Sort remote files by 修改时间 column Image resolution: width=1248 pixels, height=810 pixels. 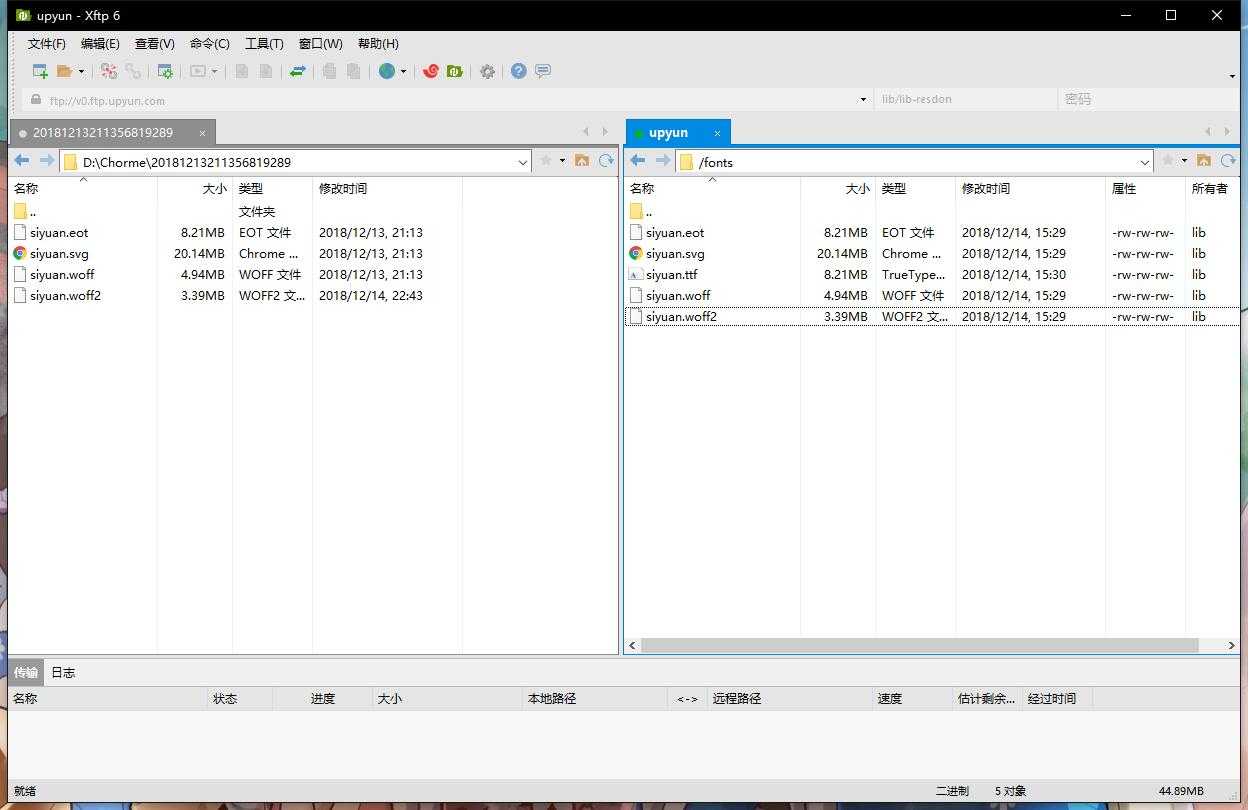pyautogui.click(x=986, y=188)
